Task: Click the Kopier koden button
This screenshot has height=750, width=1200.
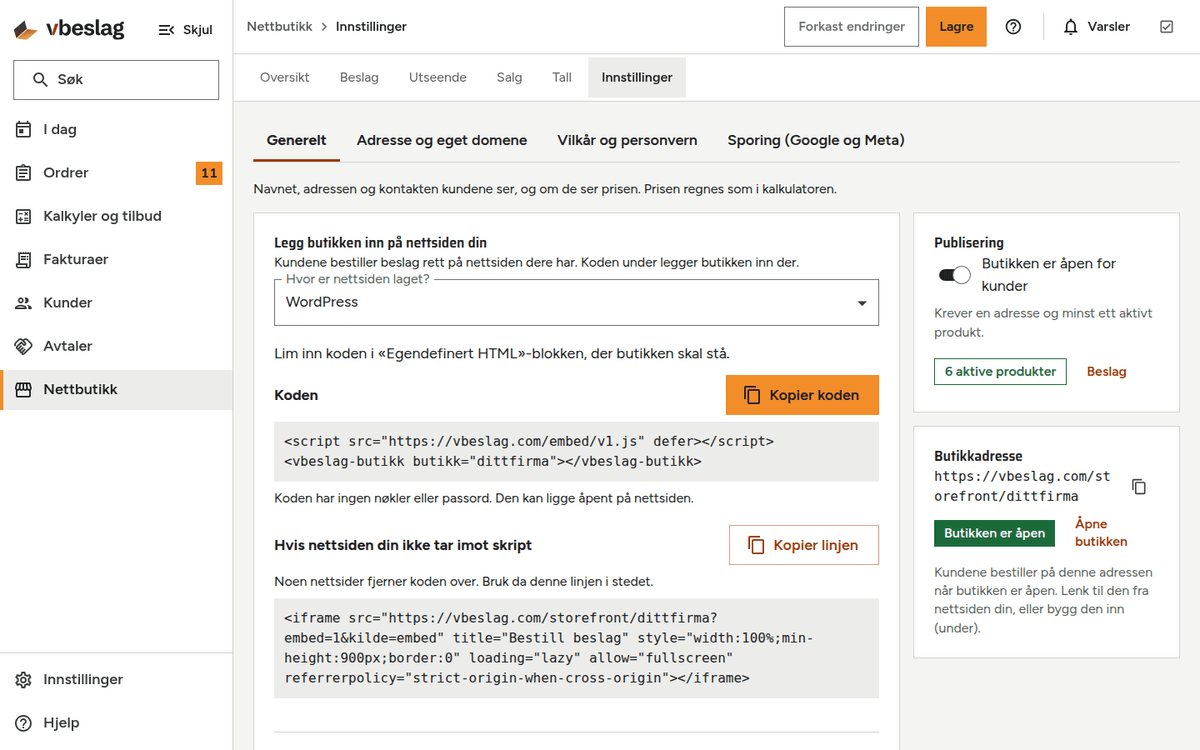Action: click(x=802, y=395)
